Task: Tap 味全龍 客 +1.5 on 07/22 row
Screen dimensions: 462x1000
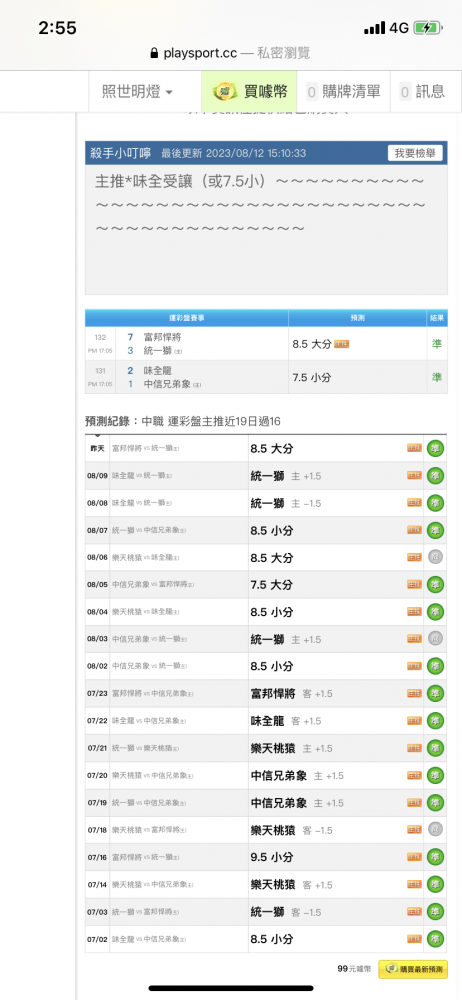Action: click(x=286, y=721)
